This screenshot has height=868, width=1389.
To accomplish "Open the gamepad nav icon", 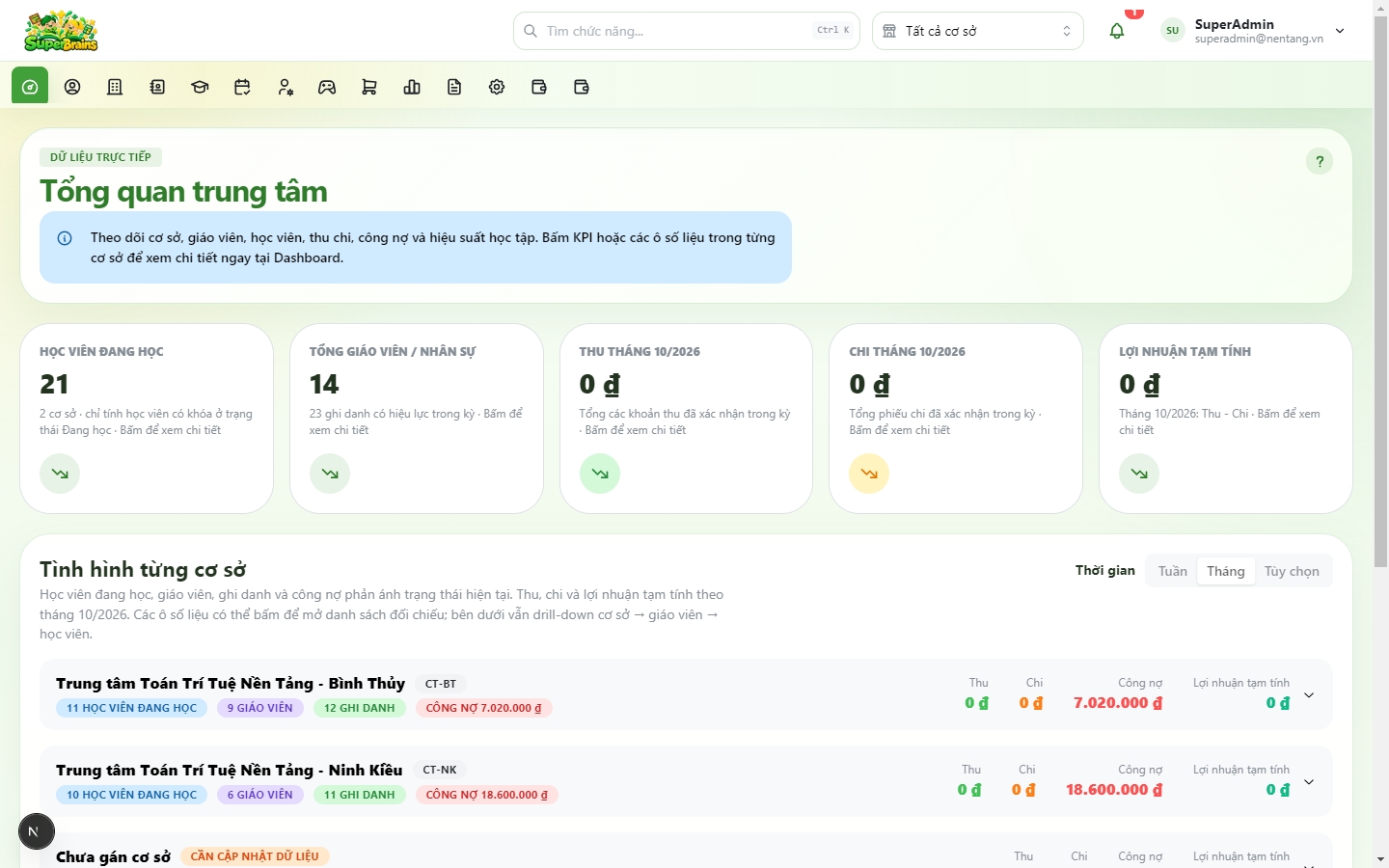I will pos(327,87).
